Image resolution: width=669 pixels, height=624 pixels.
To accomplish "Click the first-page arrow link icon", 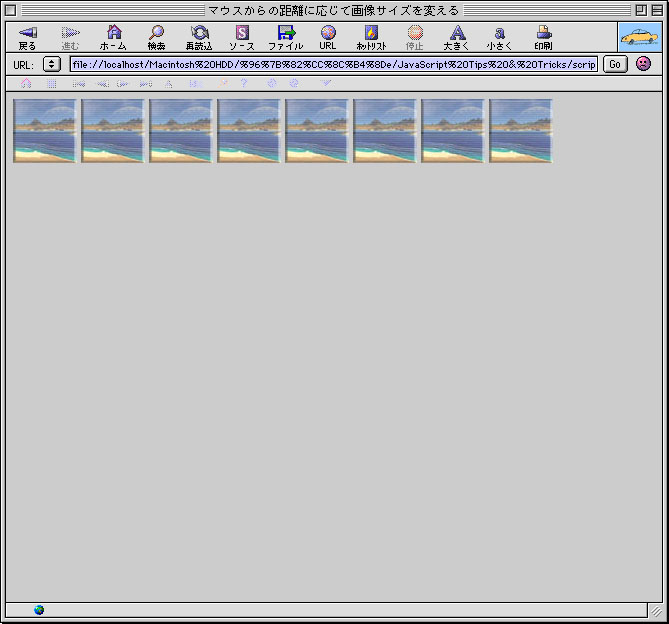I will 79,84.
